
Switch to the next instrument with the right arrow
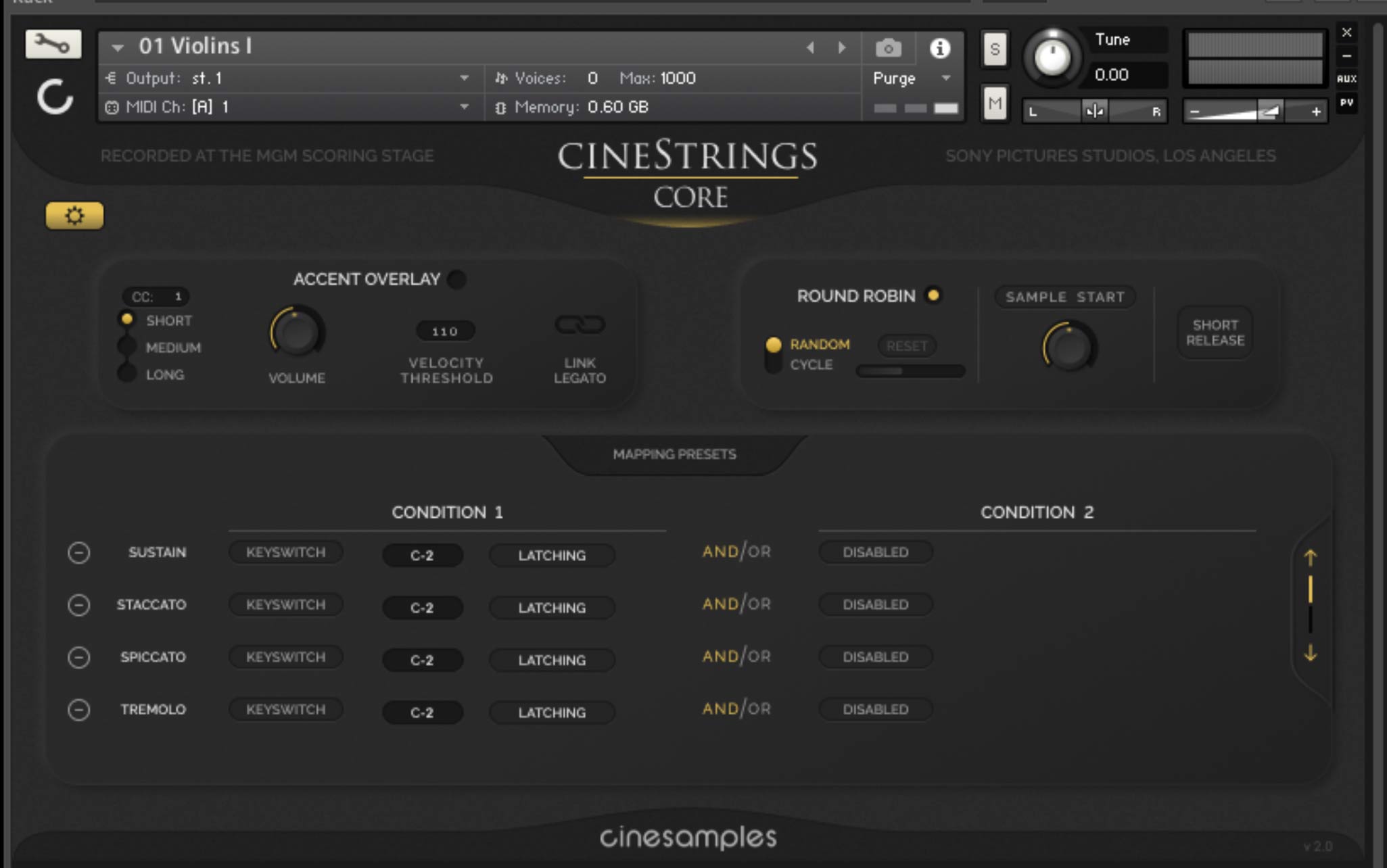(842, 47)
